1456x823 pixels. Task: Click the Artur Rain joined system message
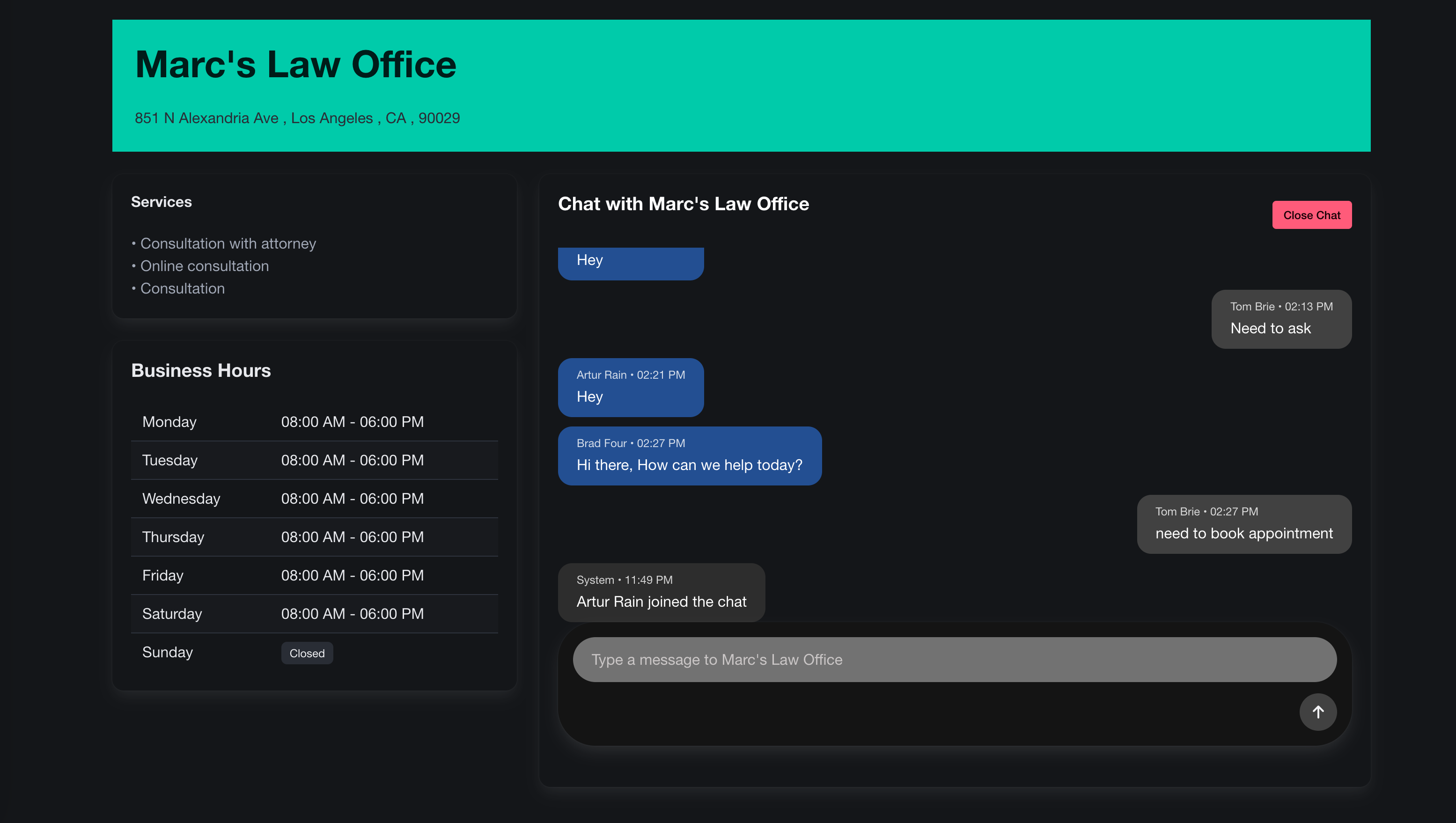point(661,592)
